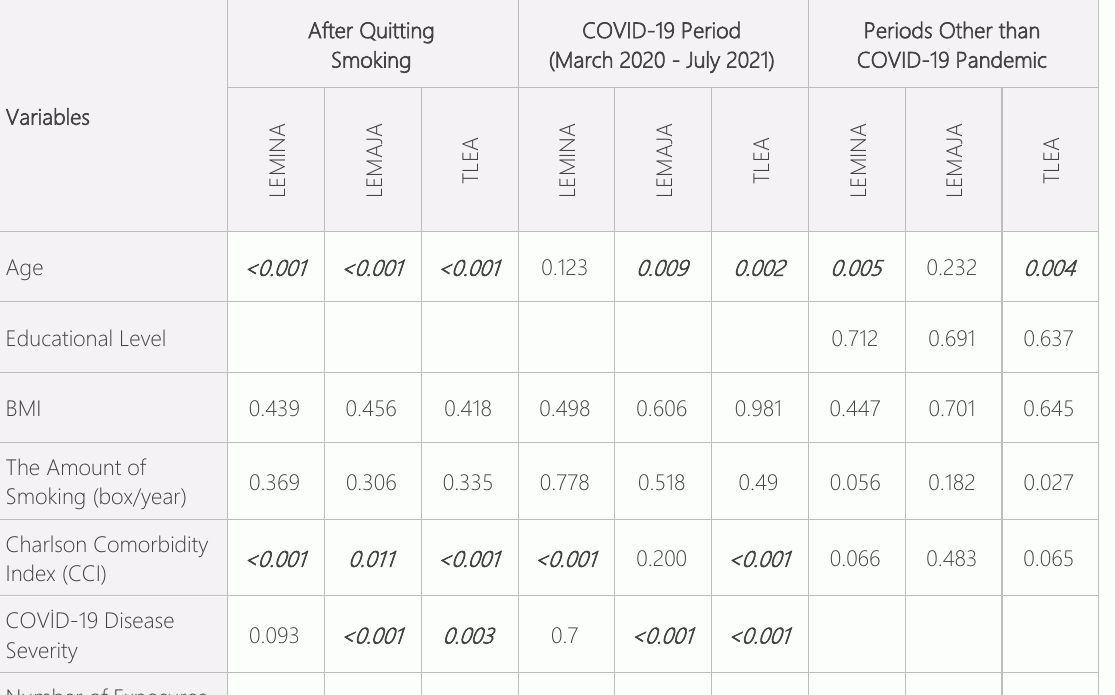Select Periods Other than COVID-19 Pandemic header

tap(951, 45)
